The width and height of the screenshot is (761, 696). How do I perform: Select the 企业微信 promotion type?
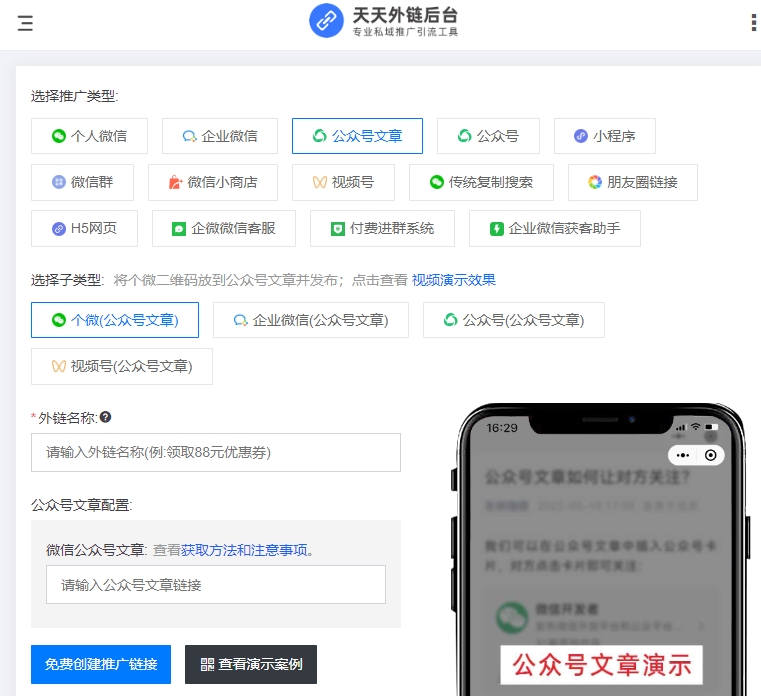[220, 136]
